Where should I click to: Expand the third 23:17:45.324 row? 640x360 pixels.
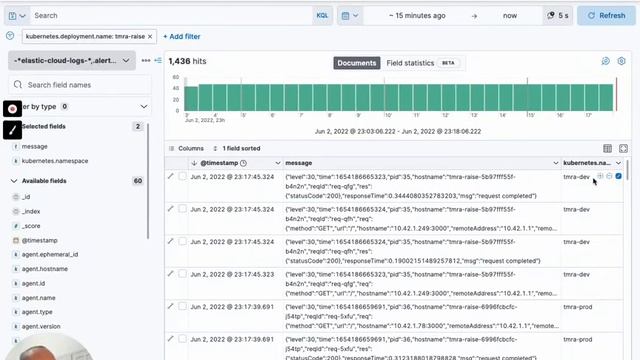tap(171, 241)
